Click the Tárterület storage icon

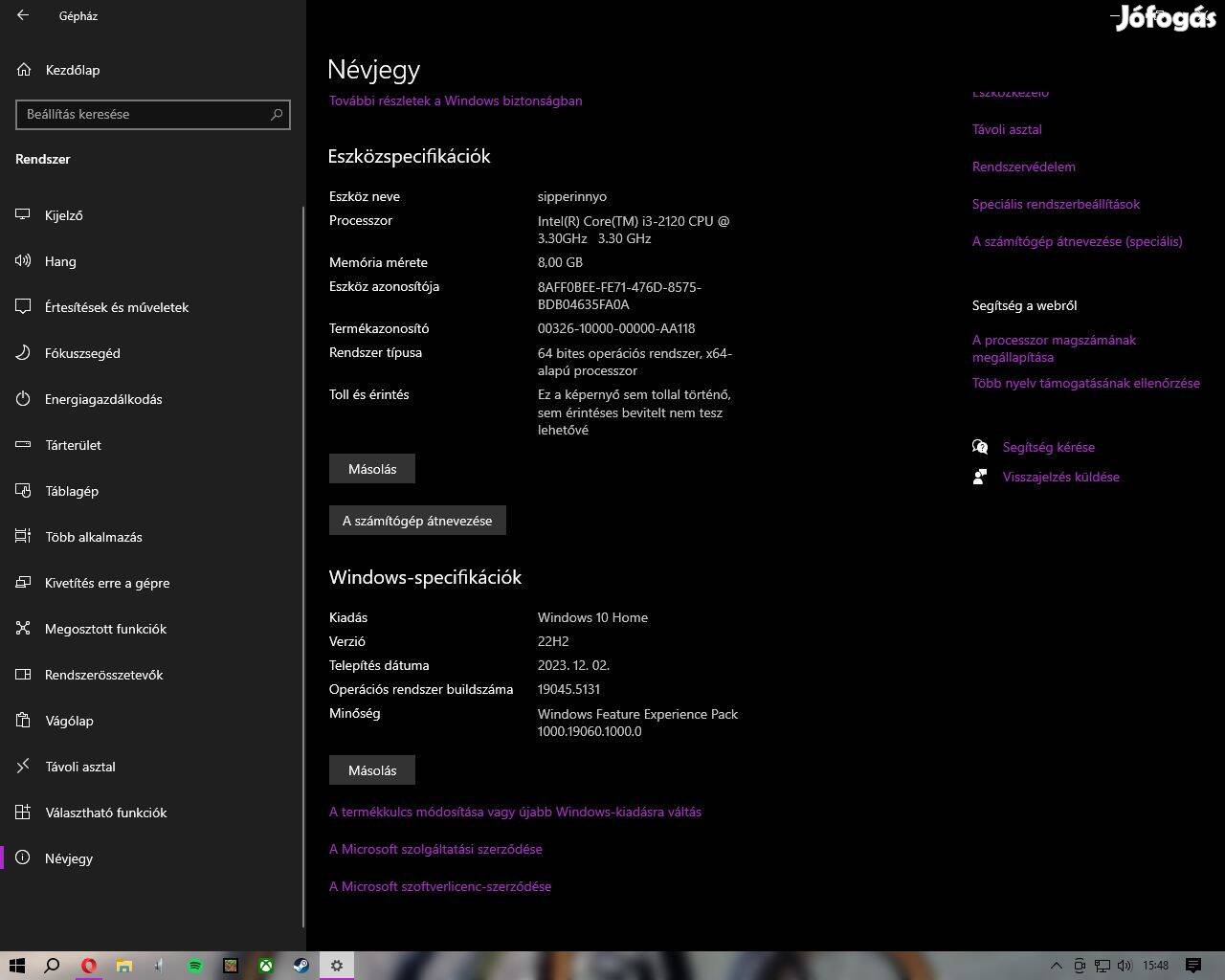click(24, 445)
